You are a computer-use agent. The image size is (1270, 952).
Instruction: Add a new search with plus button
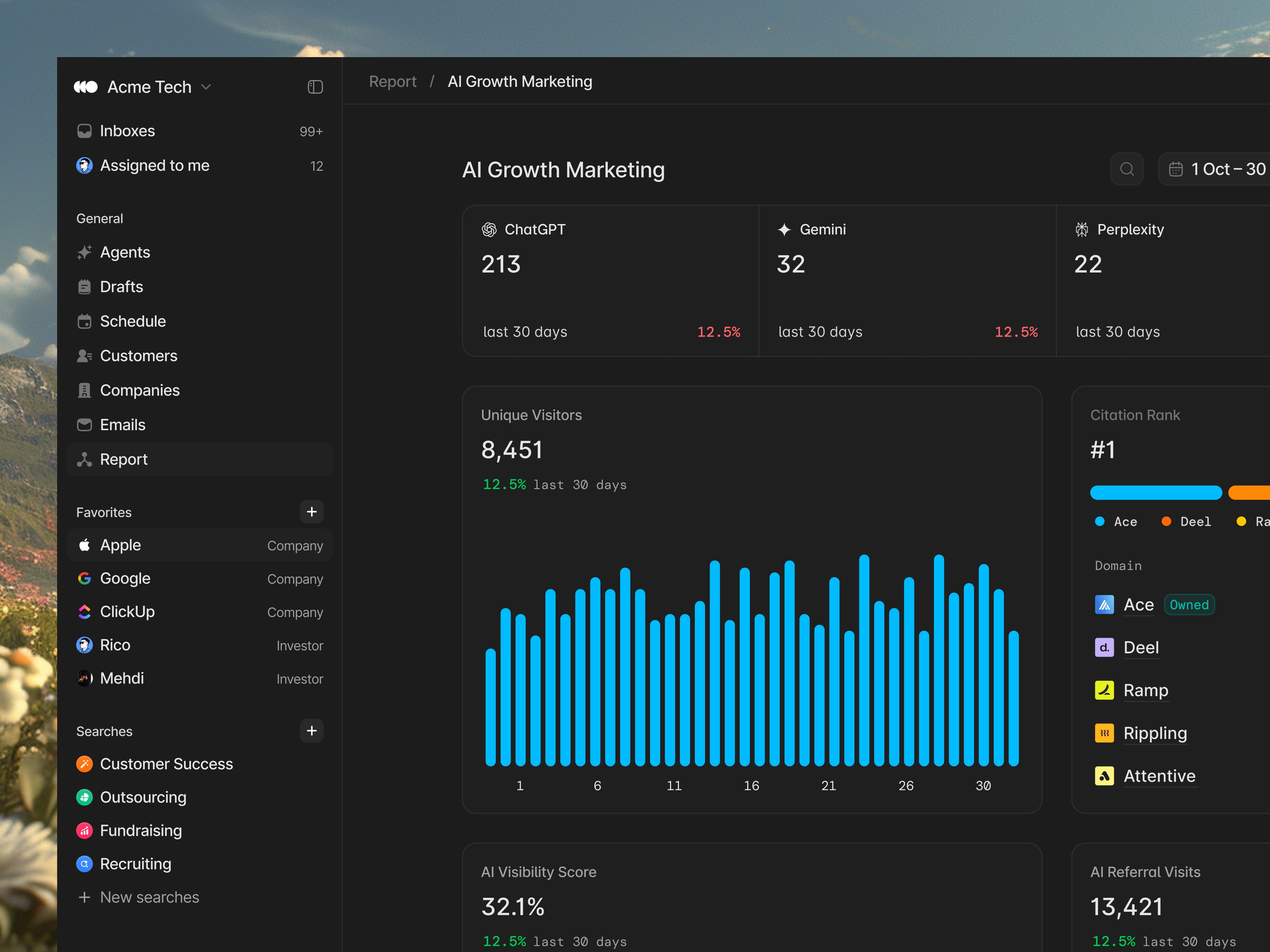(311, 730)
